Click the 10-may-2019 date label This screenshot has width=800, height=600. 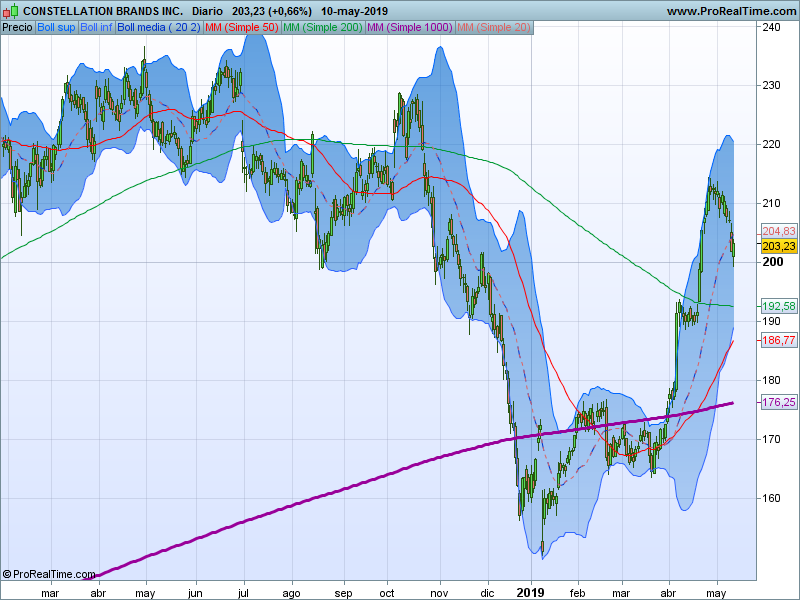pyautogui.click(x=354, y=11)
